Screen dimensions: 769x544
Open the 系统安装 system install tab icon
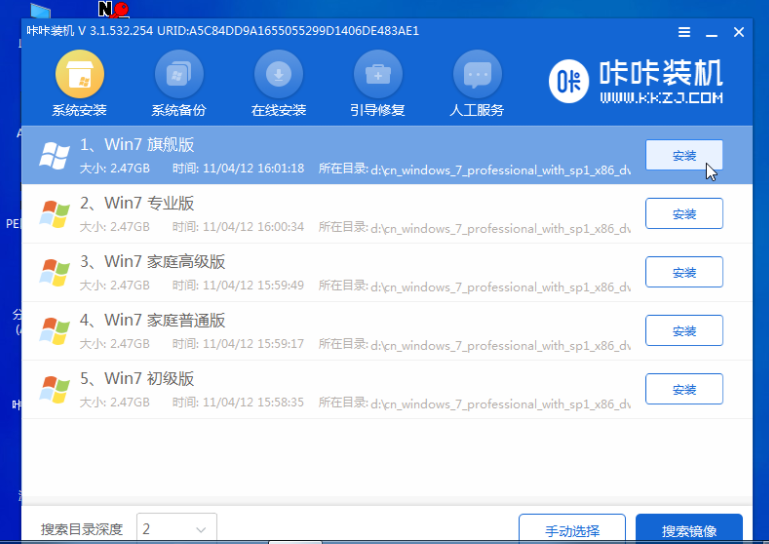[x=79, y=75]
